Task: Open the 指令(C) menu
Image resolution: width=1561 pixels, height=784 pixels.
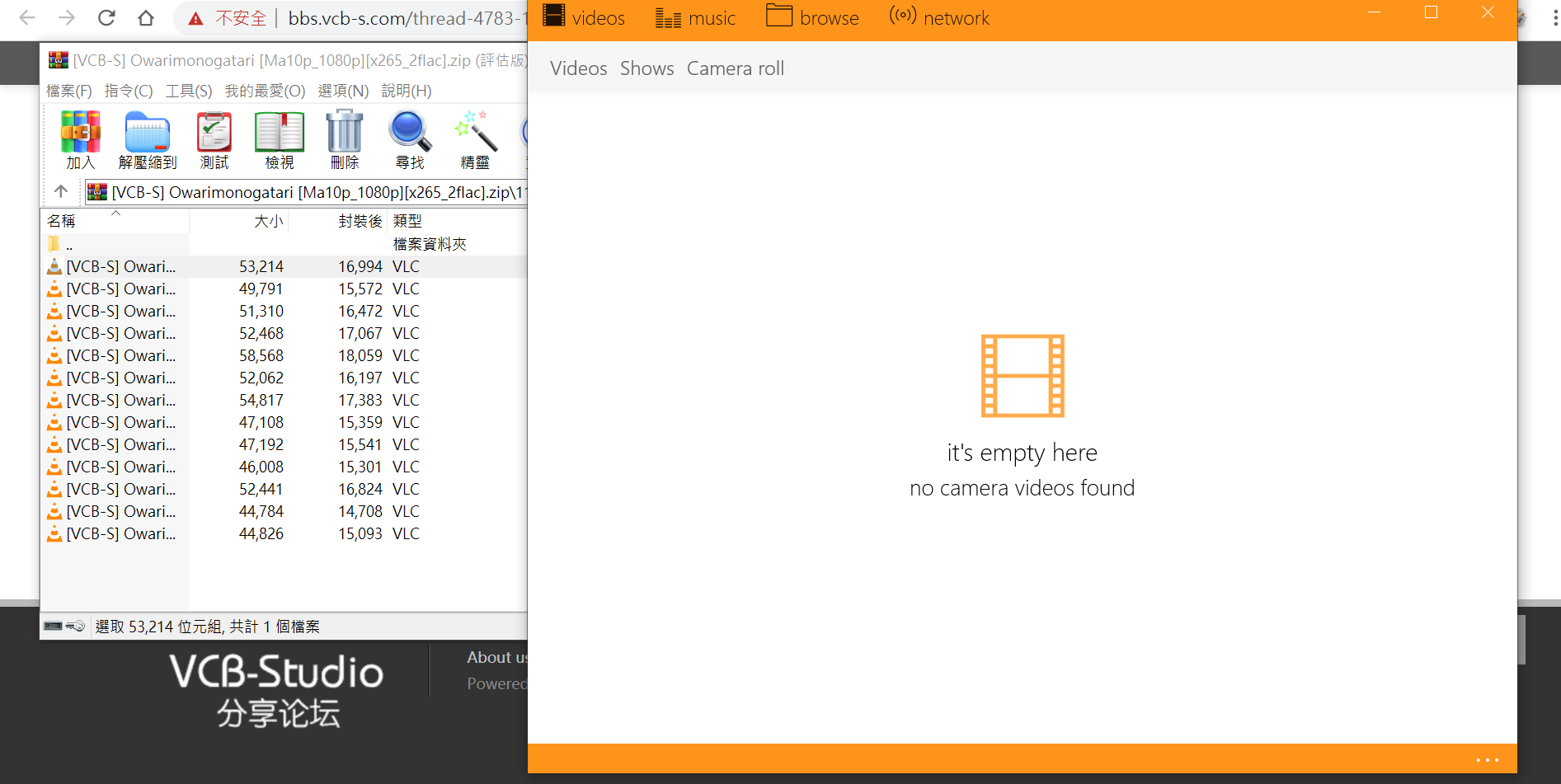Action: (129, 91)
